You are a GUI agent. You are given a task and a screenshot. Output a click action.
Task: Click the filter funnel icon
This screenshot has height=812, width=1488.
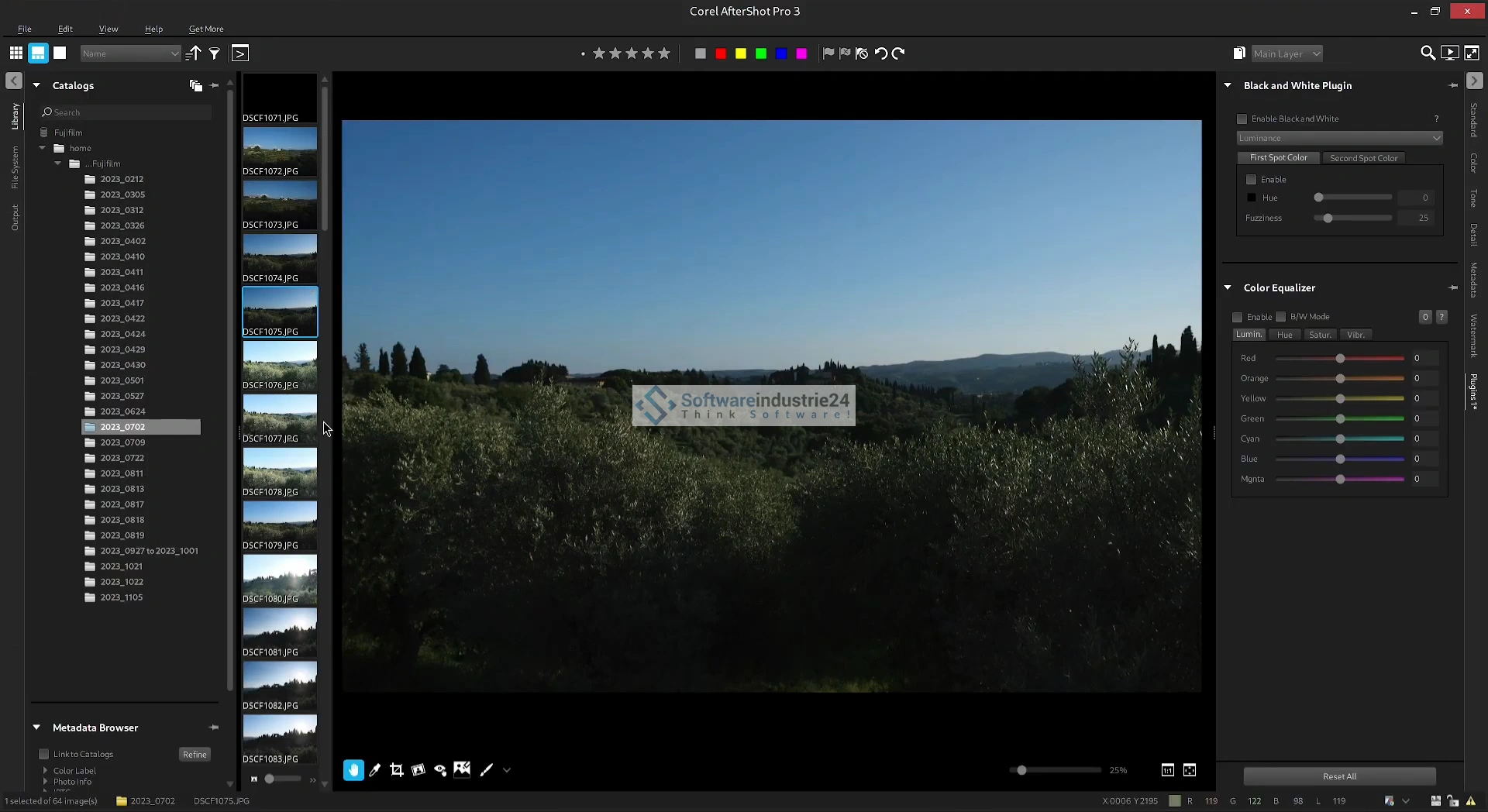click(x=215, y=53)
